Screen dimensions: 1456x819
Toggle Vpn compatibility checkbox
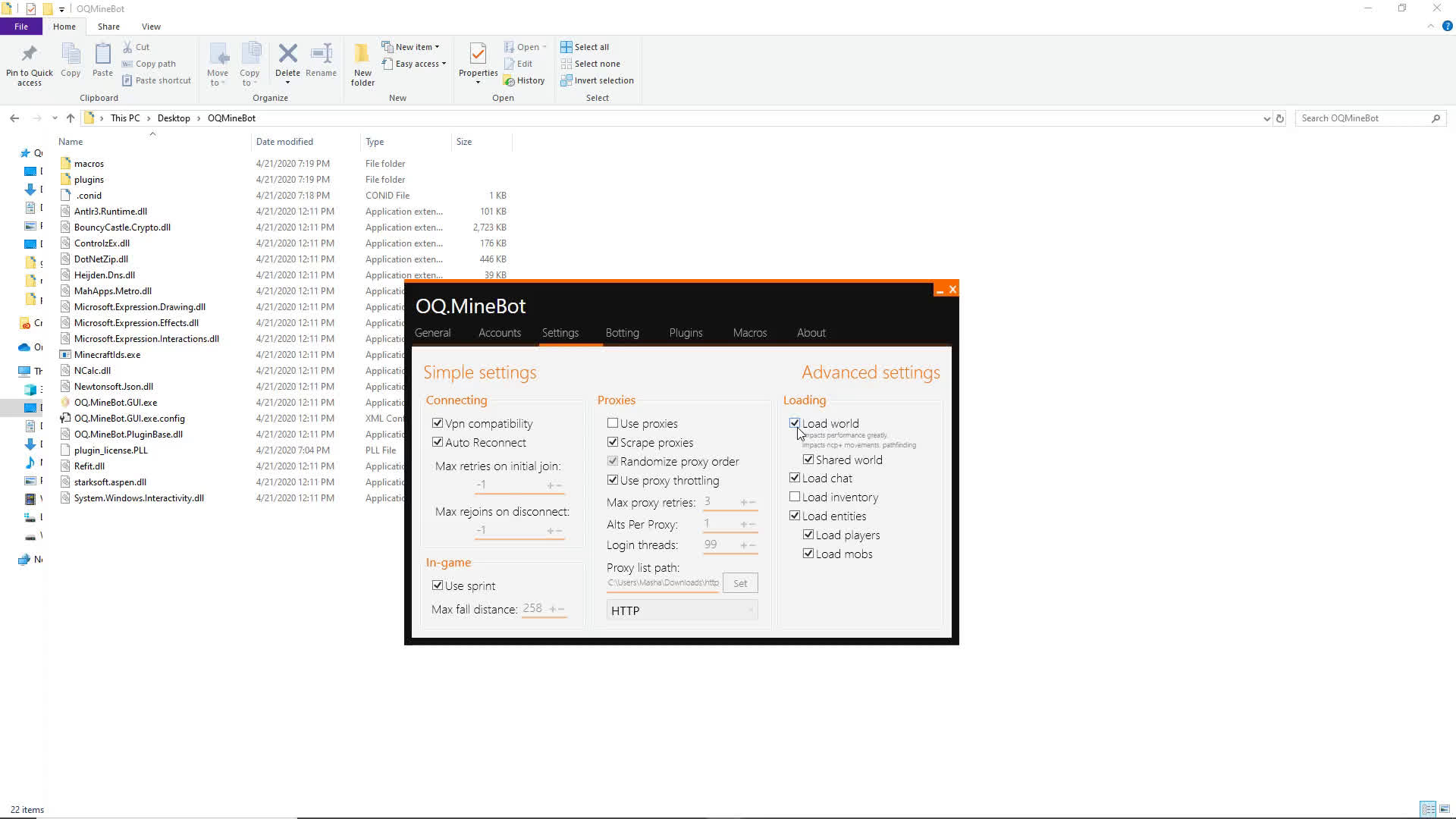(438, 423)
